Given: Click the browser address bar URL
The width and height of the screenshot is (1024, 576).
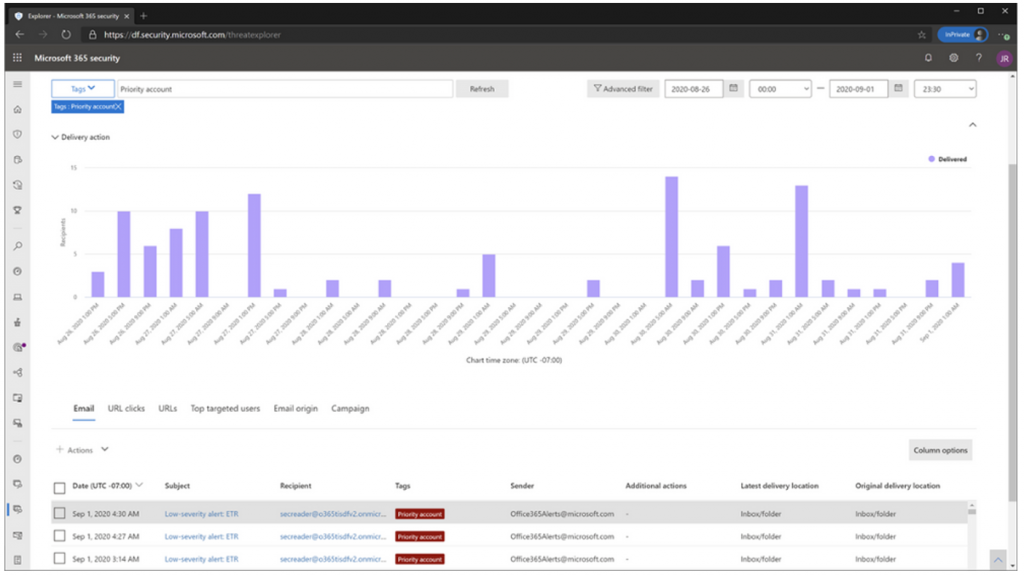Looking at the screenshot, I should 193,35.
